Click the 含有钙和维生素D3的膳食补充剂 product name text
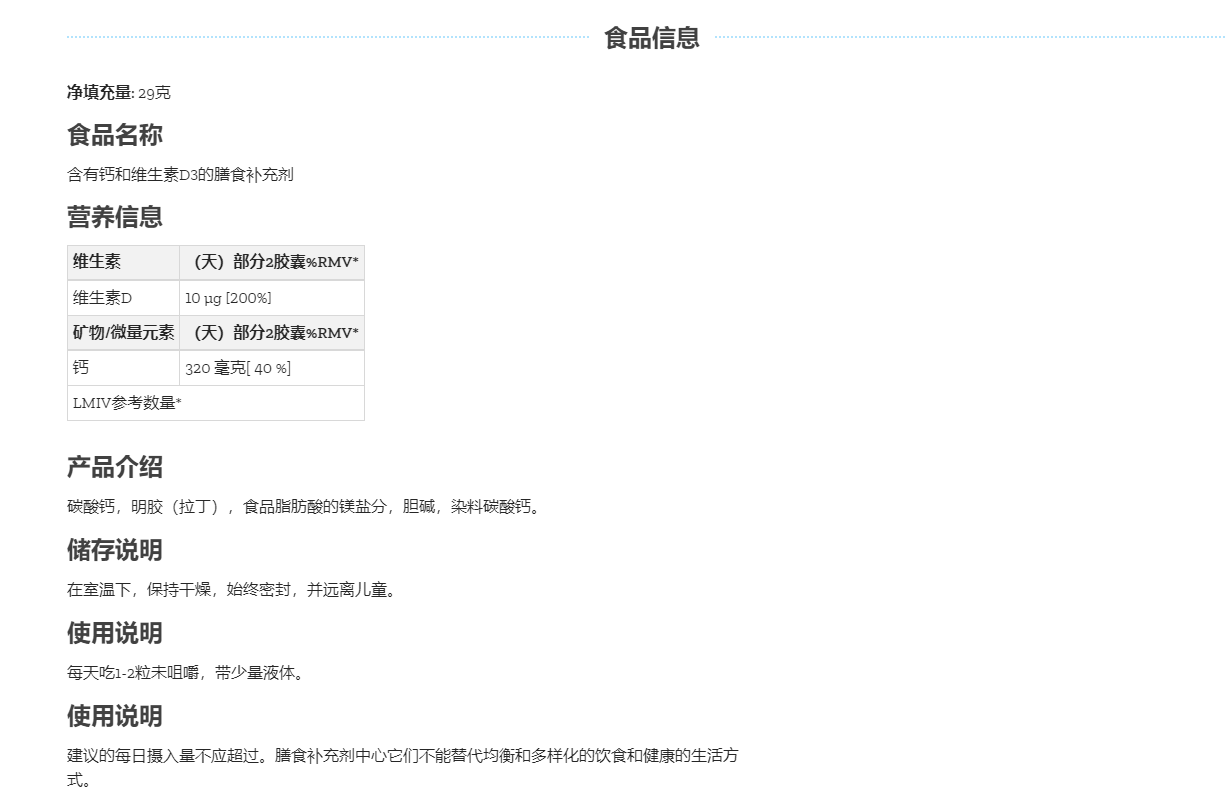The image size is (1226, 805). (x=180, y=175)
